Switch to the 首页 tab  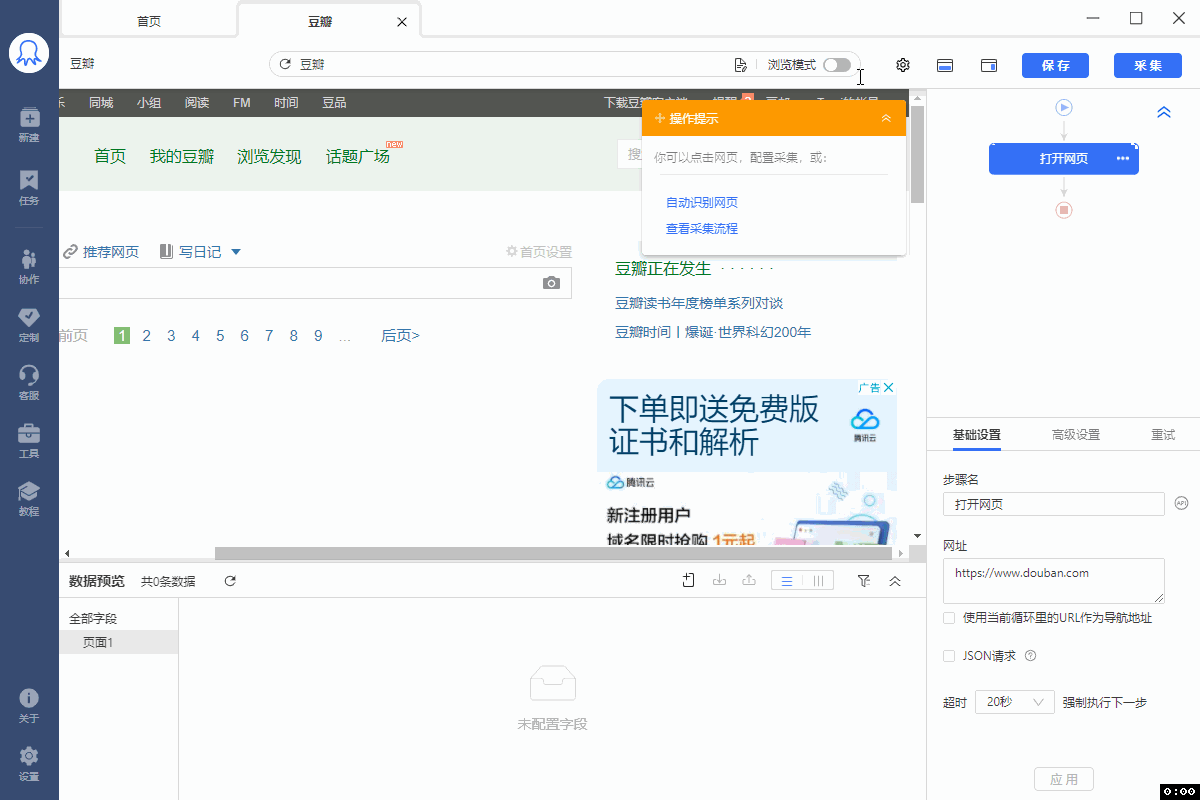149,21
